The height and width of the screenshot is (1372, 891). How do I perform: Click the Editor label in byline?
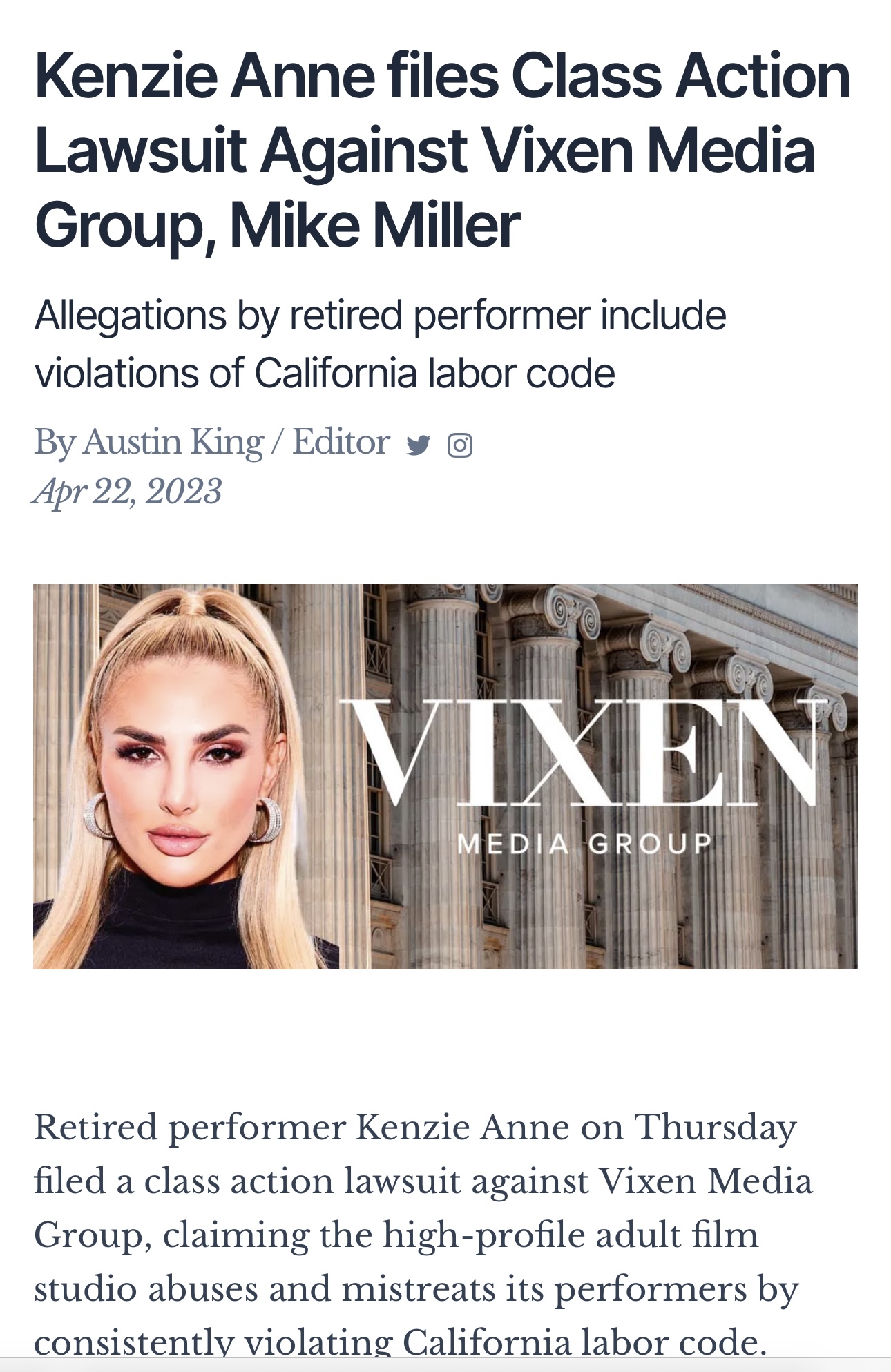(341, 442)
